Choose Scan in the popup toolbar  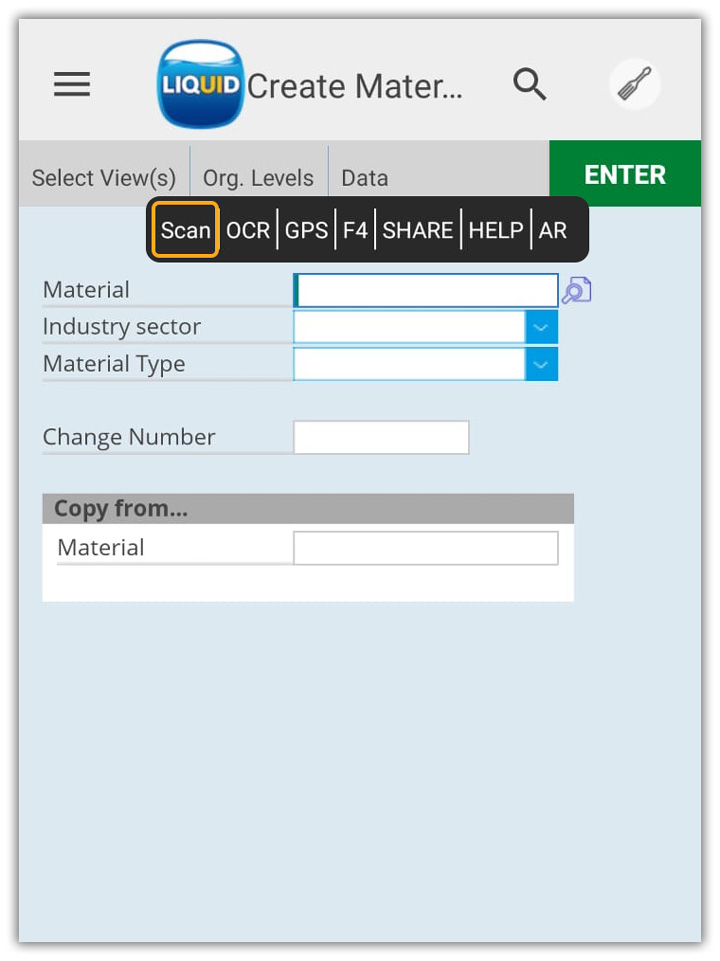[x=185, y=230]
